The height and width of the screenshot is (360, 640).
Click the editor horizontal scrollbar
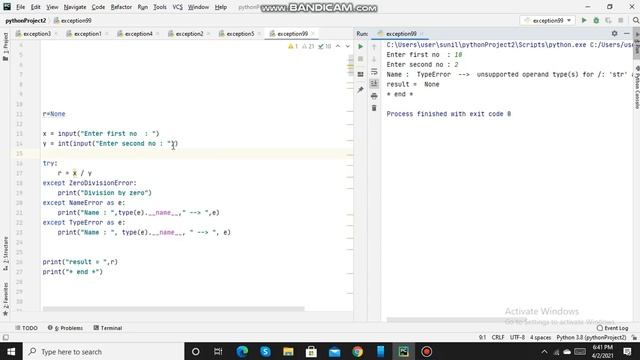pyautogui.click(x=173, y=309)
